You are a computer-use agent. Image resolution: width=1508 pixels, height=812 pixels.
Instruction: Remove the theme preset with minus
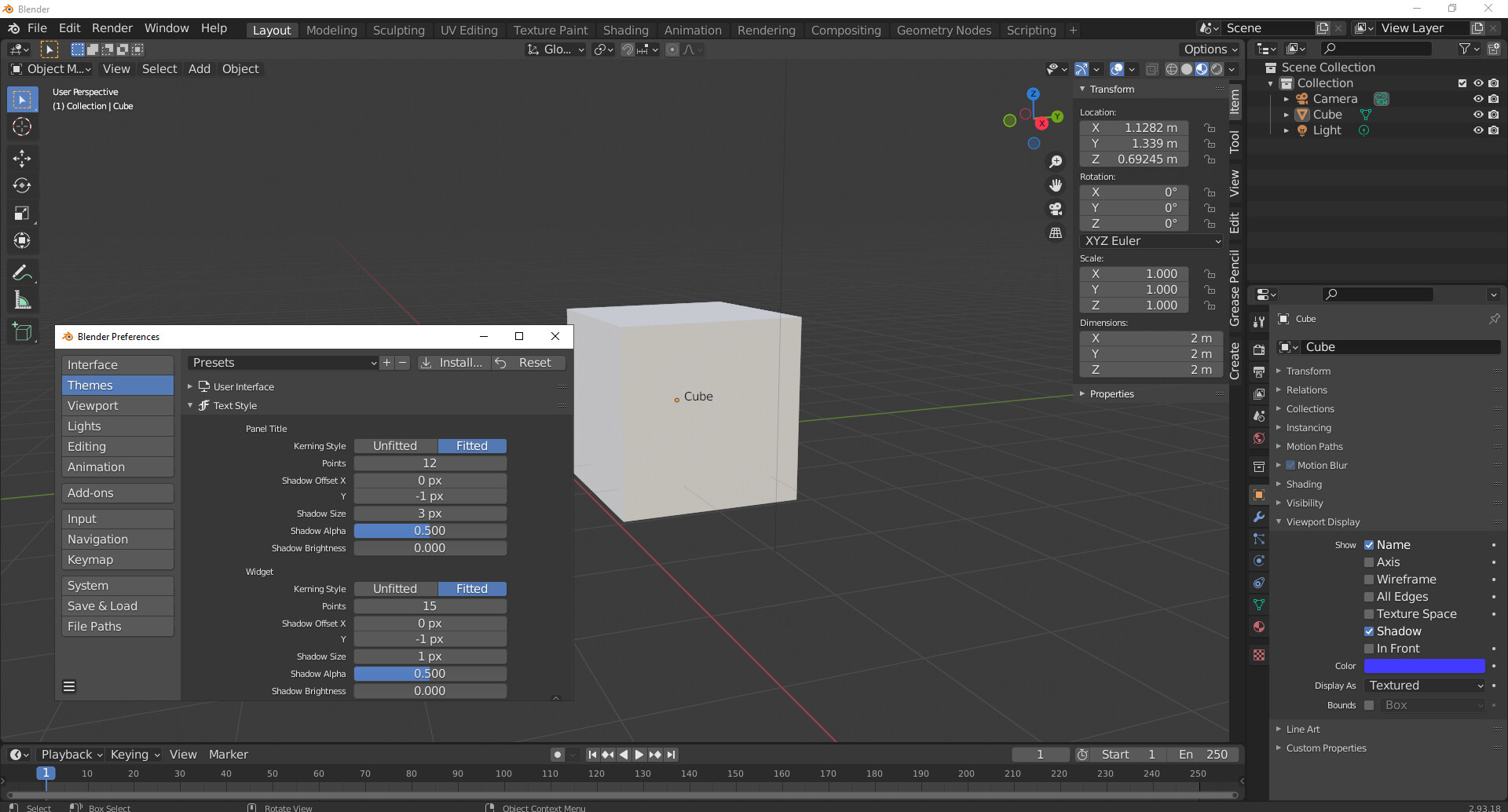[402, 363]
